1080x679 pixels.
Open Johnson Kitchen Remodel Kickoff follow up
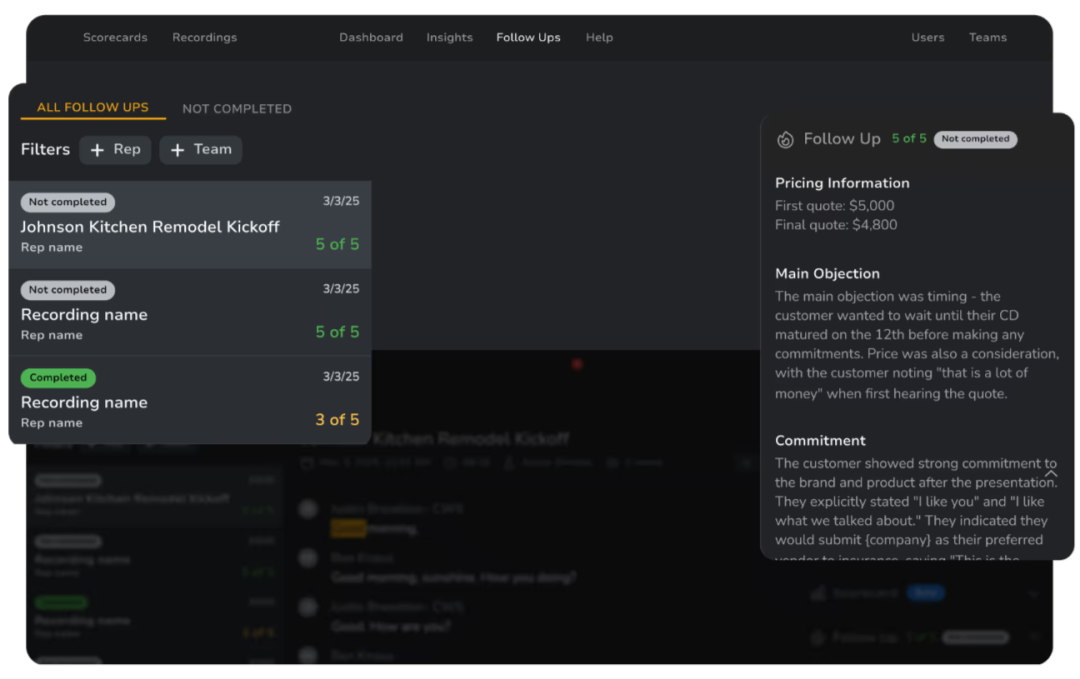[x=190, y=224]
